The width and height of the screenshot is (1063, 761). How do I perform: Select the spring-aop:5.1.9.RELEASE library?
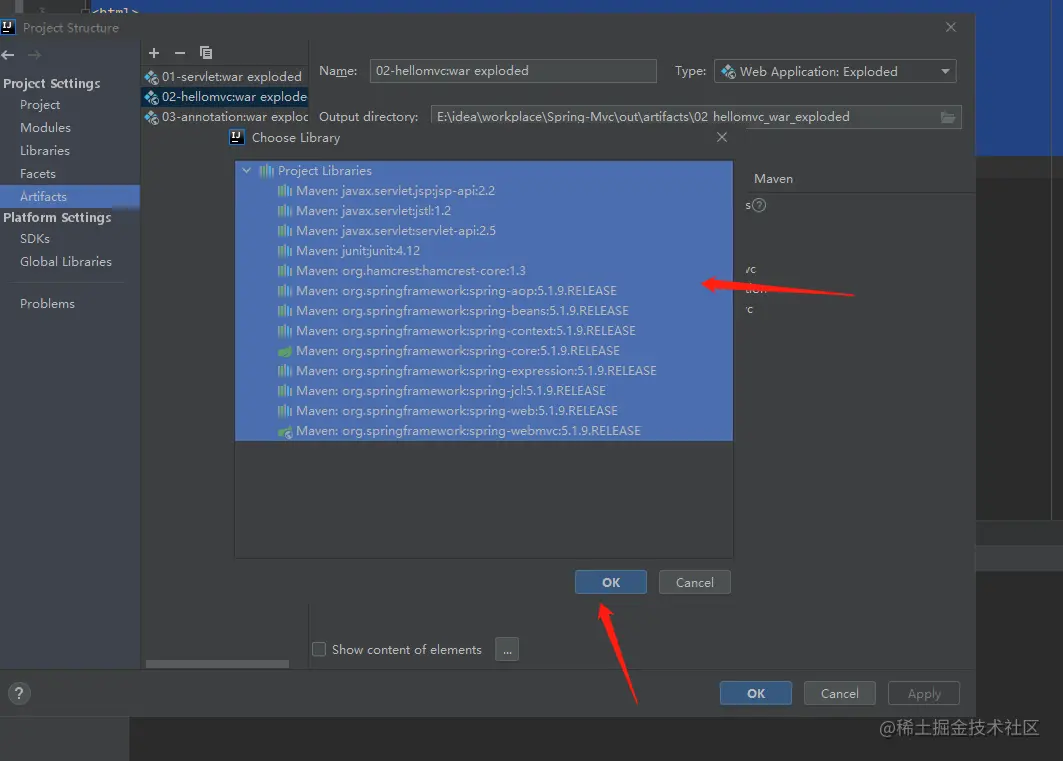(484, 291)
